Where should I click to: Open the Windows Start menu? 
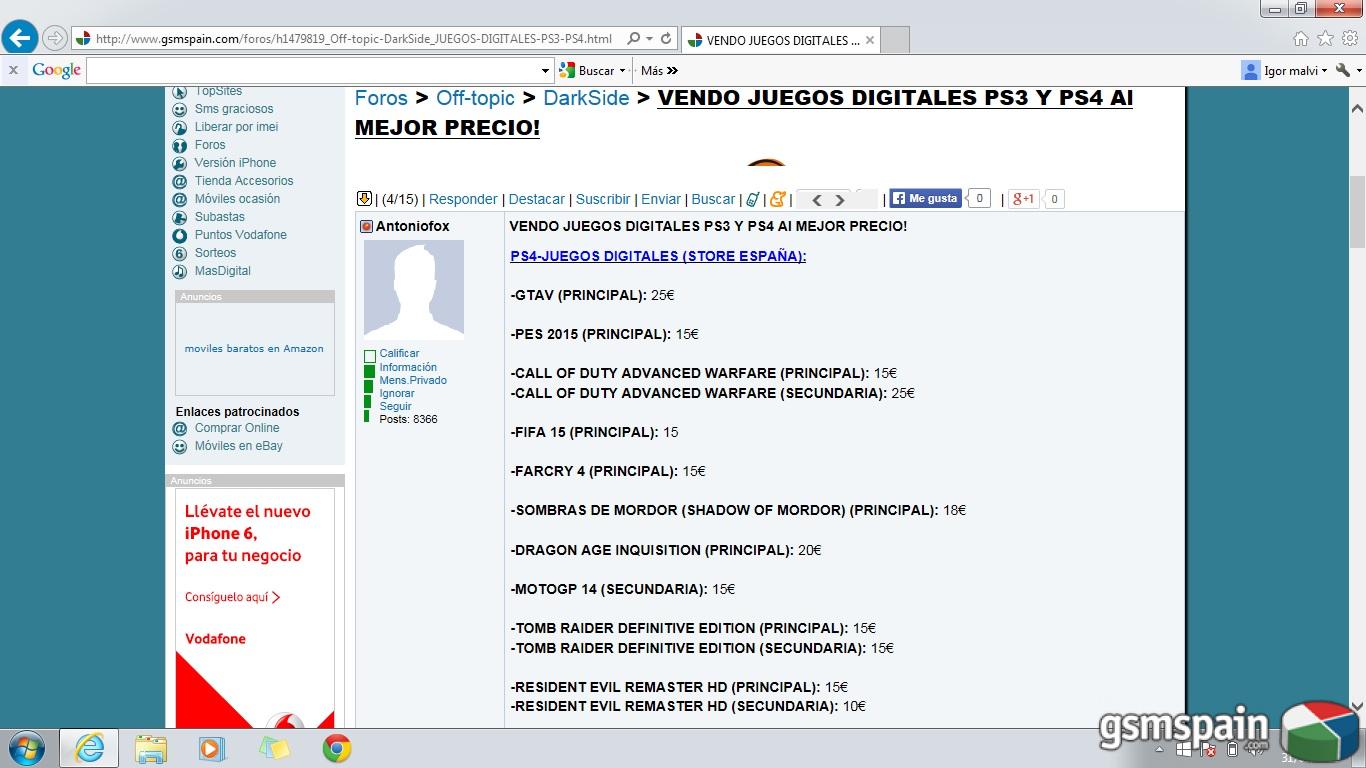tap(27, 748)
